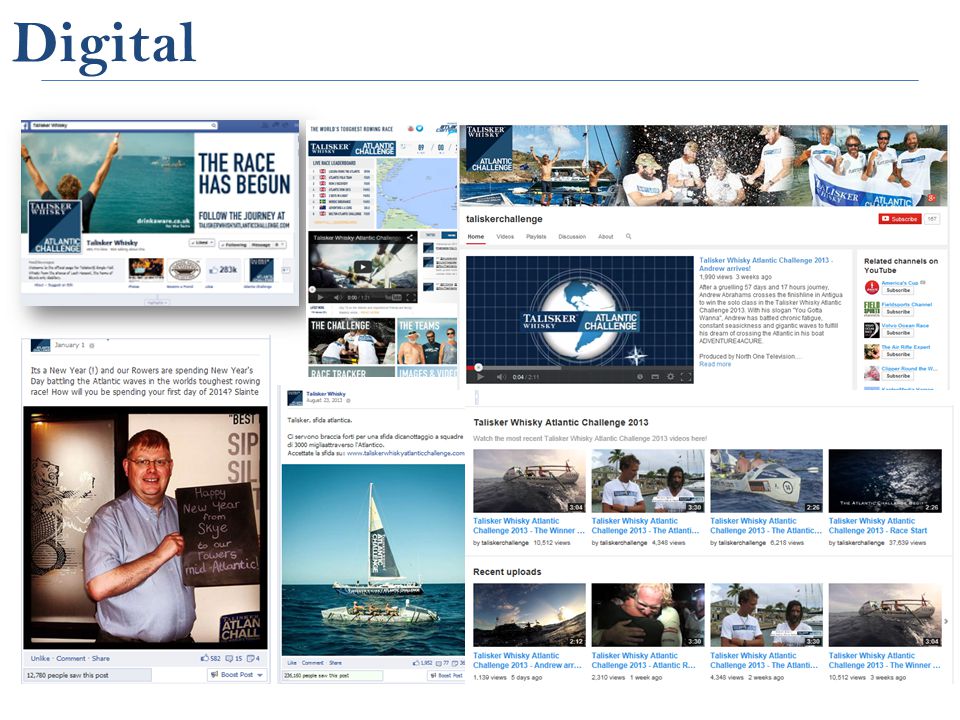Click the Twitter icon on race website header
This screenshot has height=720, width=960.
click(x=419, y=129)
